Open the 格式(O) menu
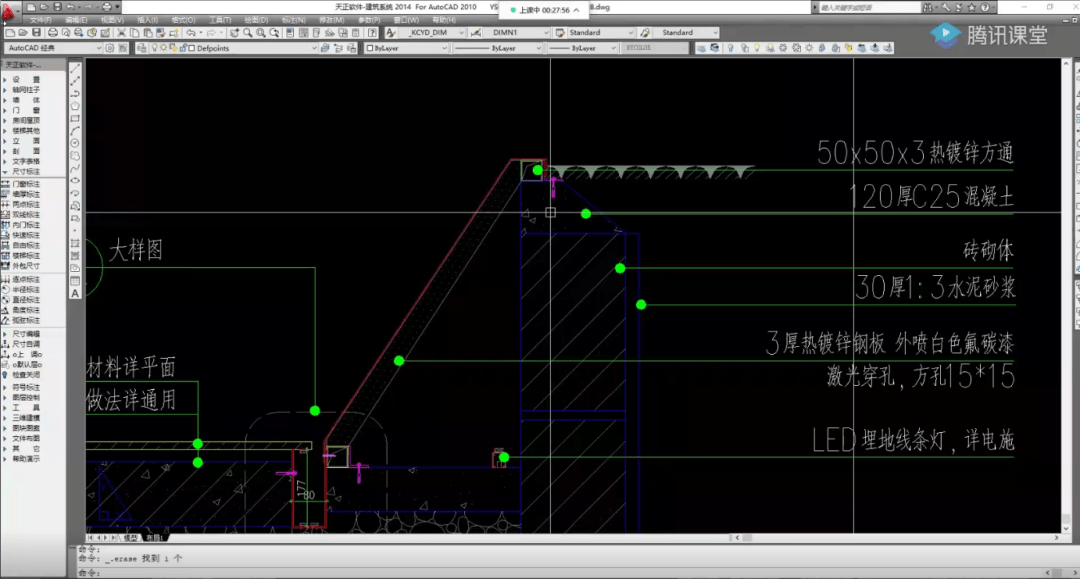This screenshot has width=1080, height=579. pos(183,20)
